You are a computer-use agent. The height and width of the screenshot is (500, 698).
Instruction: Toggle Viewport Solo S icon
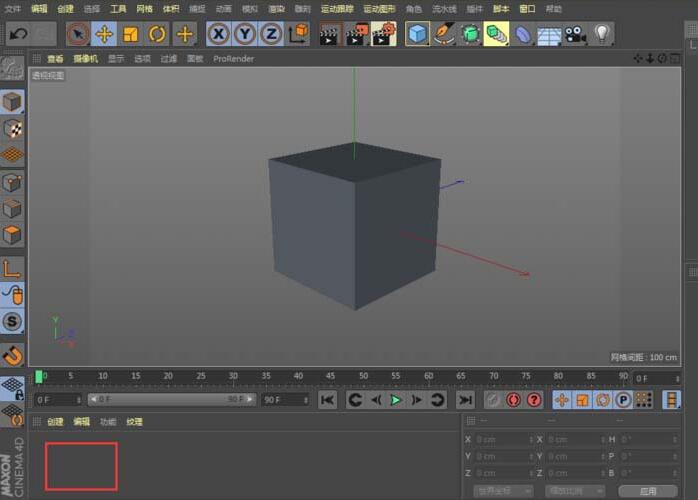(12, 321)
